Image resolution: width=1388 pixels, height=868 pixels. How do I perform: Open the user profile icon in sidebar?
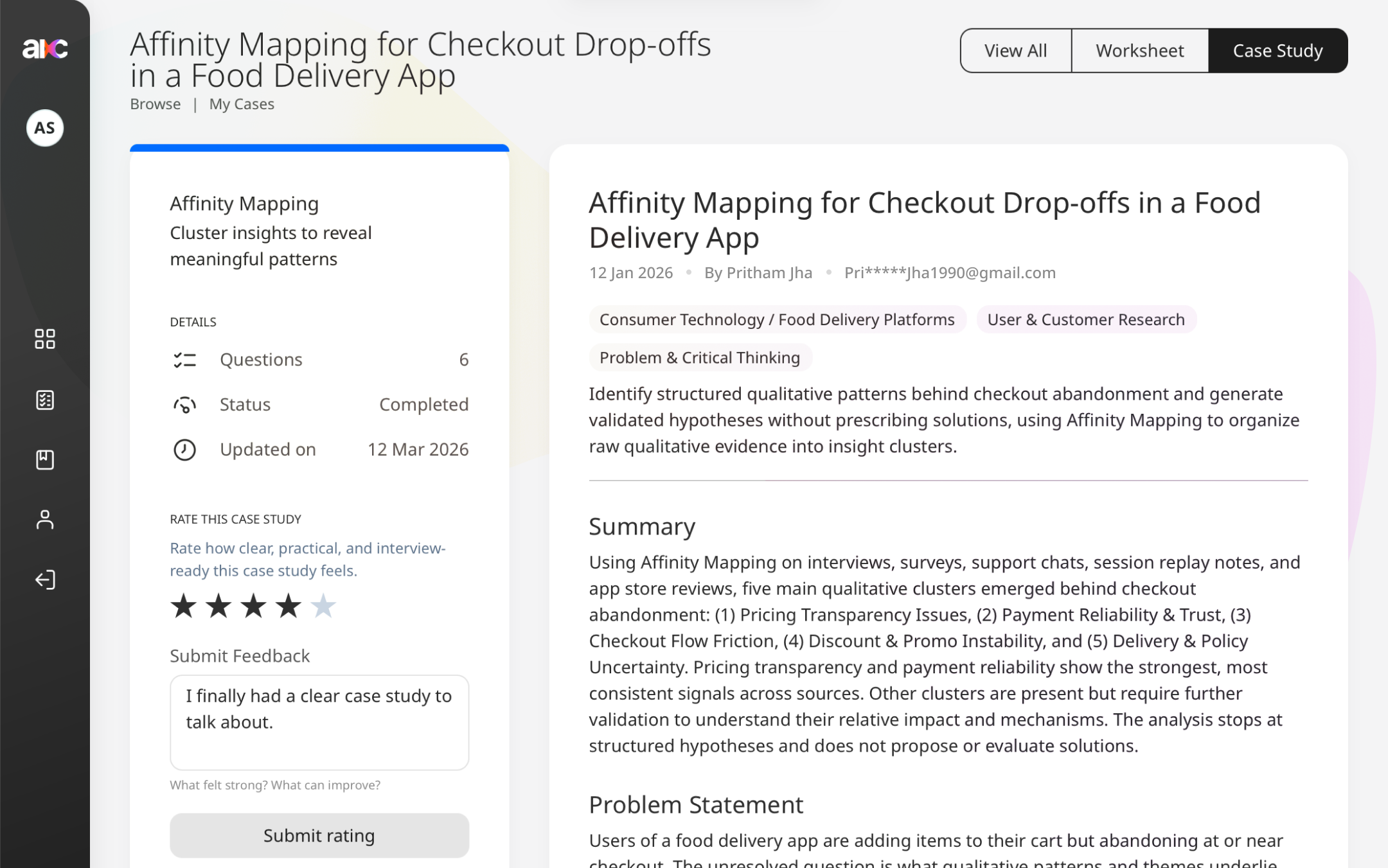coord(45,519)
